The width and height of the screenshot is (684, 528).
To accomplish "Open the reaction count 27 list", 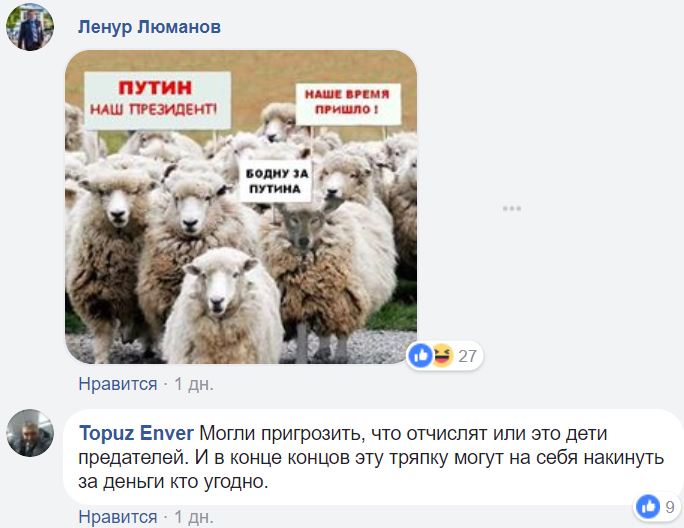I will (467, 356).
